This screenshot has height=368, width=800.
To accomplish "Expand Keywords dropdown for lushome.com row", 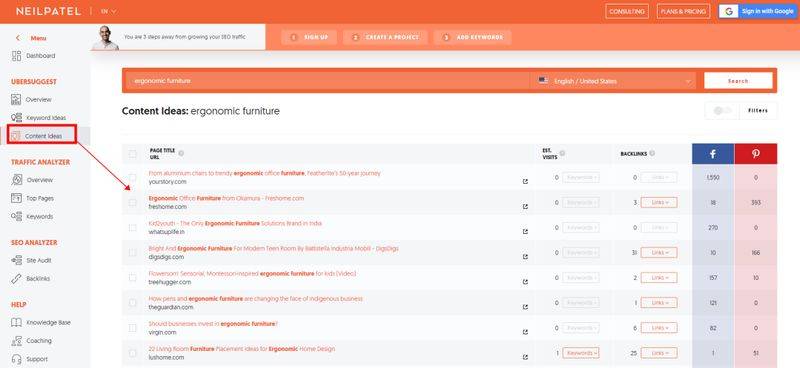I will click(x=581, y=353).
